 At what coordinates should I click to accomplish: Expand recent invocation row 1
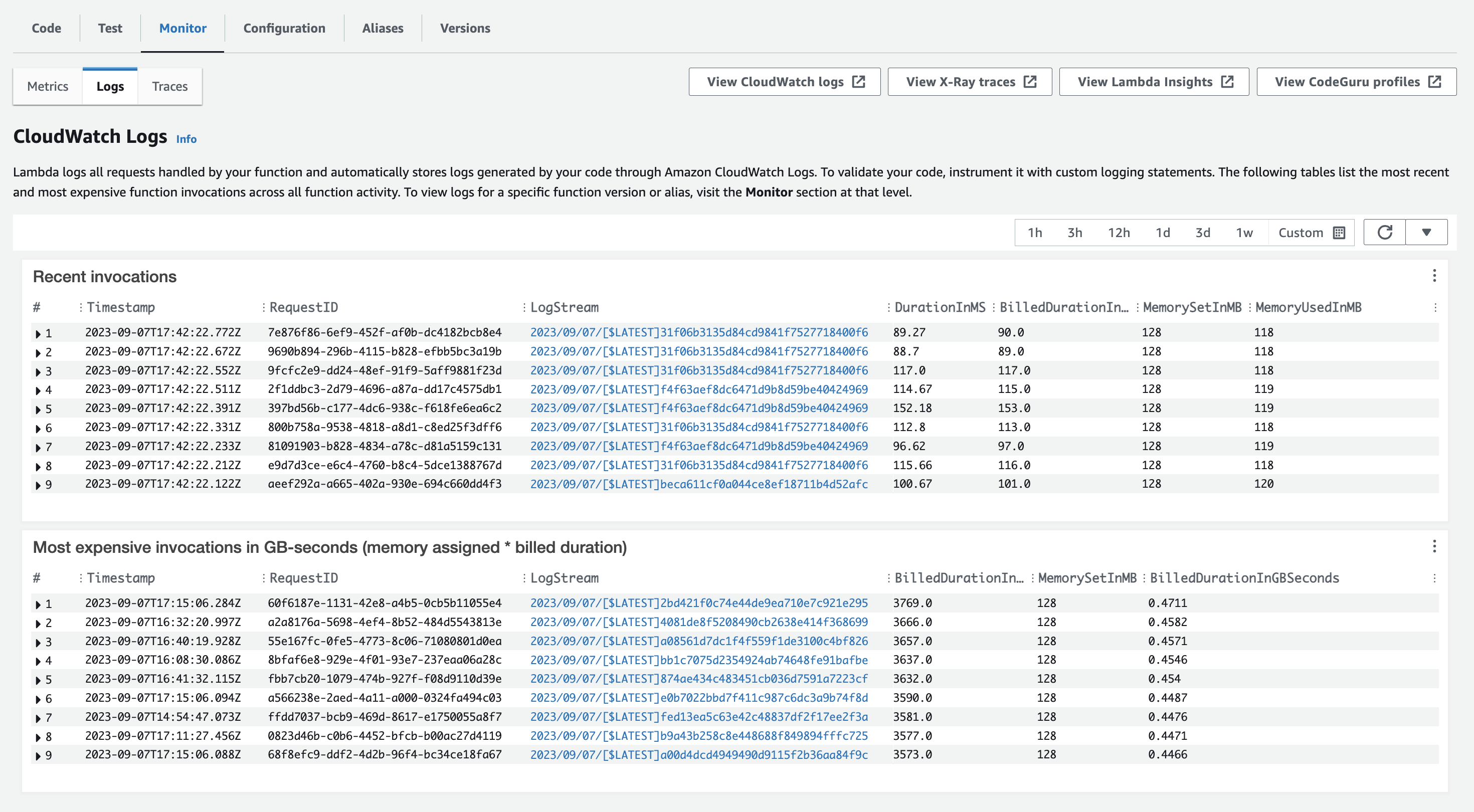pos(38,334)
